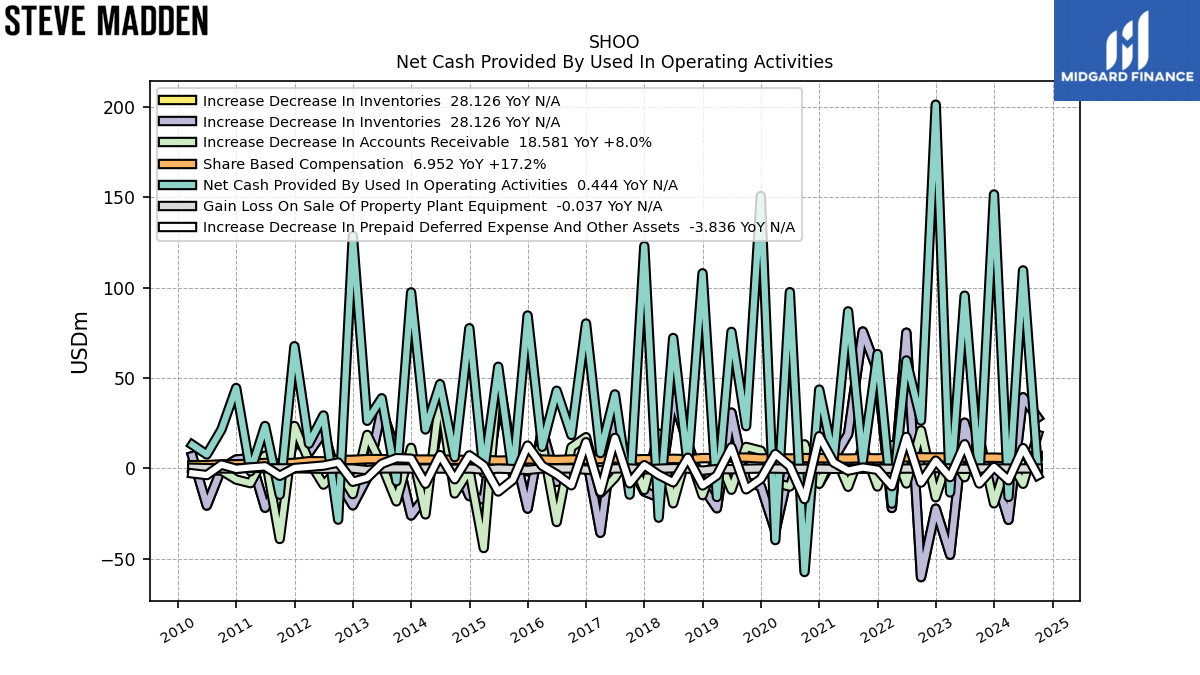Screen dimensions: 1200x675
Task: Click the 100 y-axis tick label
Action: click(x=122, y=288)
